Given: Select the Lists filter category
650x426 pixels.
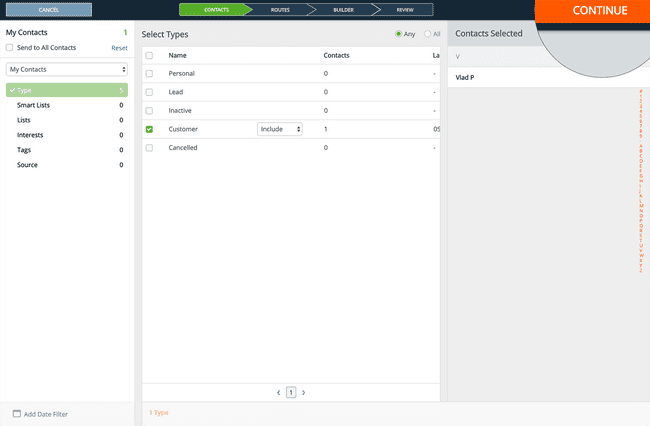Looking at the screenshot, I should coord(67,120).
